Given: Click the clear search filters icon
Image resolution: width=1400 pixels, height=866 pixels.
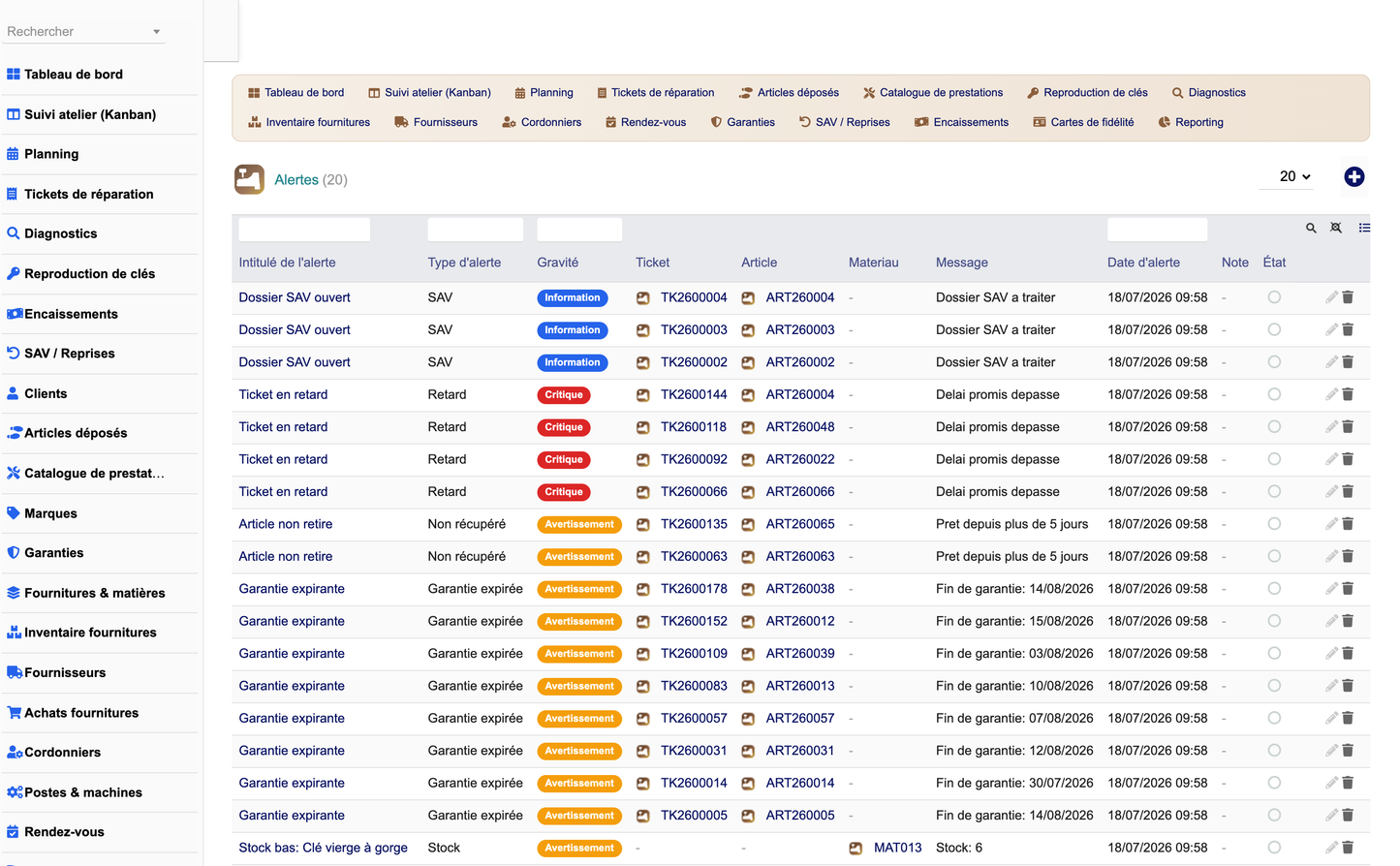Looking at the screenshot, I should [1336, 229].
